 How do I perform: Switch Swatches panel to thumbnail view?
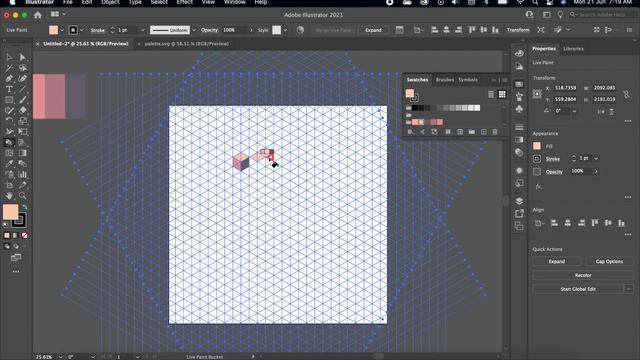coord(502,94)
